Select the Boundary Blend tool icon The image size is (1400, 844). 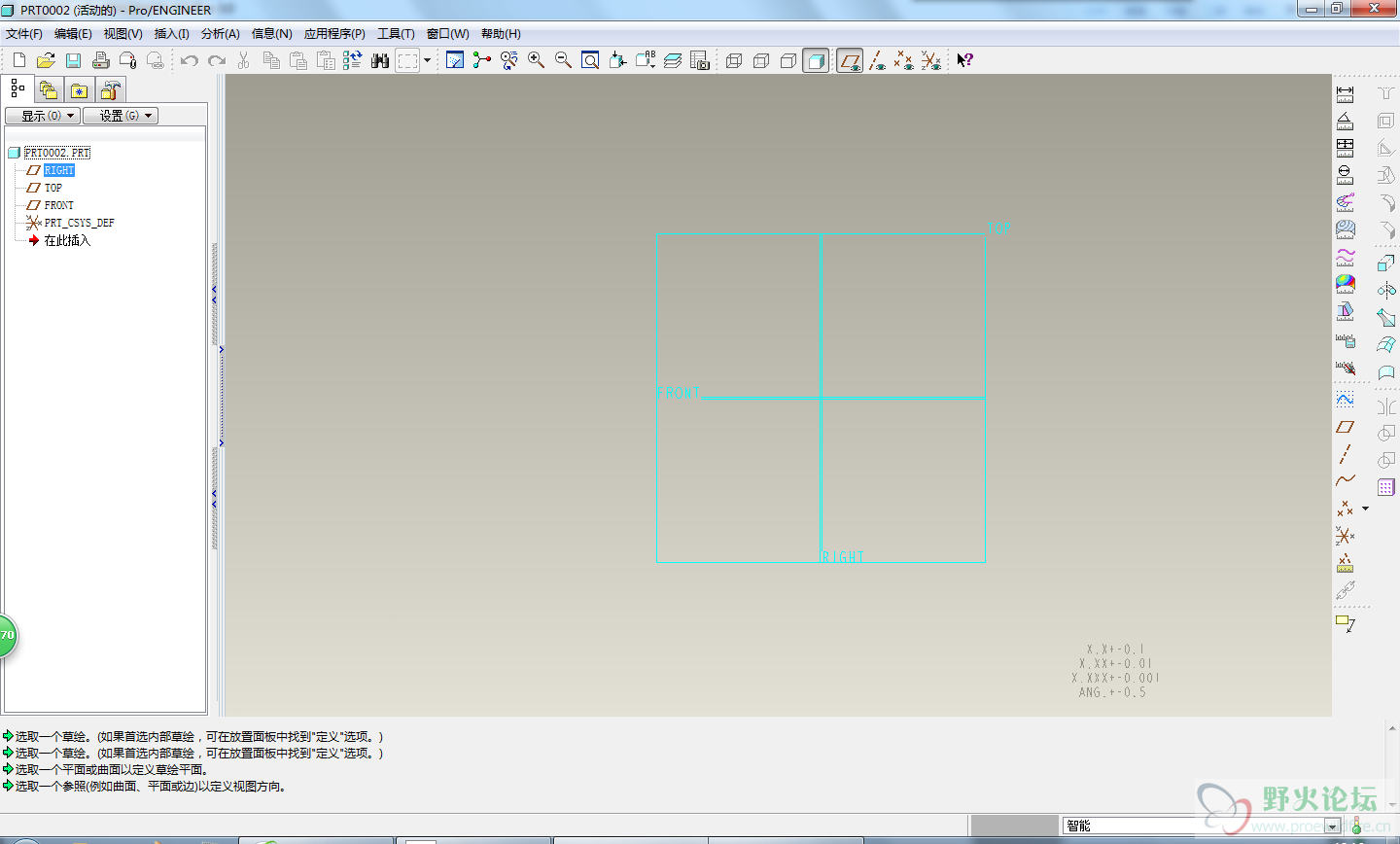1385,344
